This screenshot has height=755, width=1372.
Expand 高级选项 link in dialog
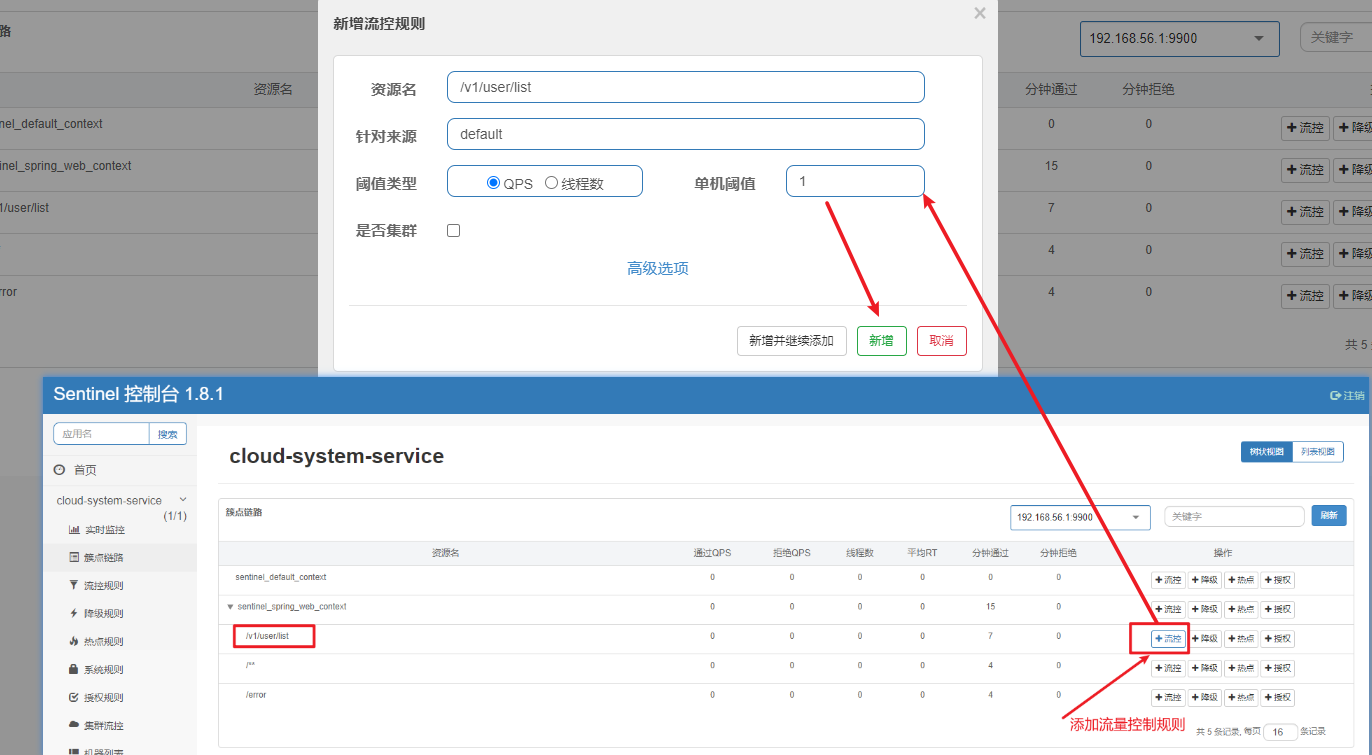coord(657,268)
